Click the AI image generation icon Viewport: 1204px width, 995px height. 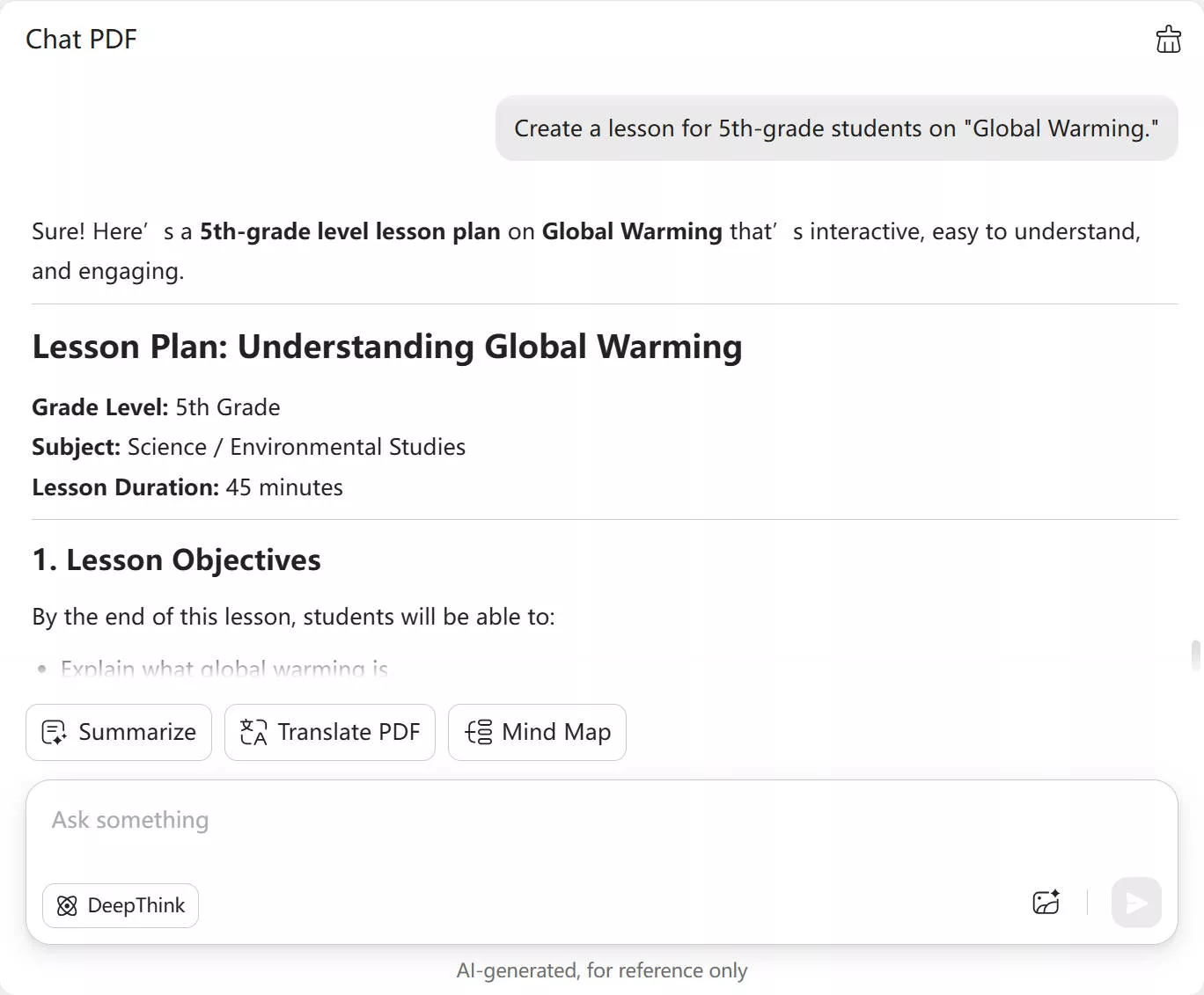click(x=1046, y=902)
